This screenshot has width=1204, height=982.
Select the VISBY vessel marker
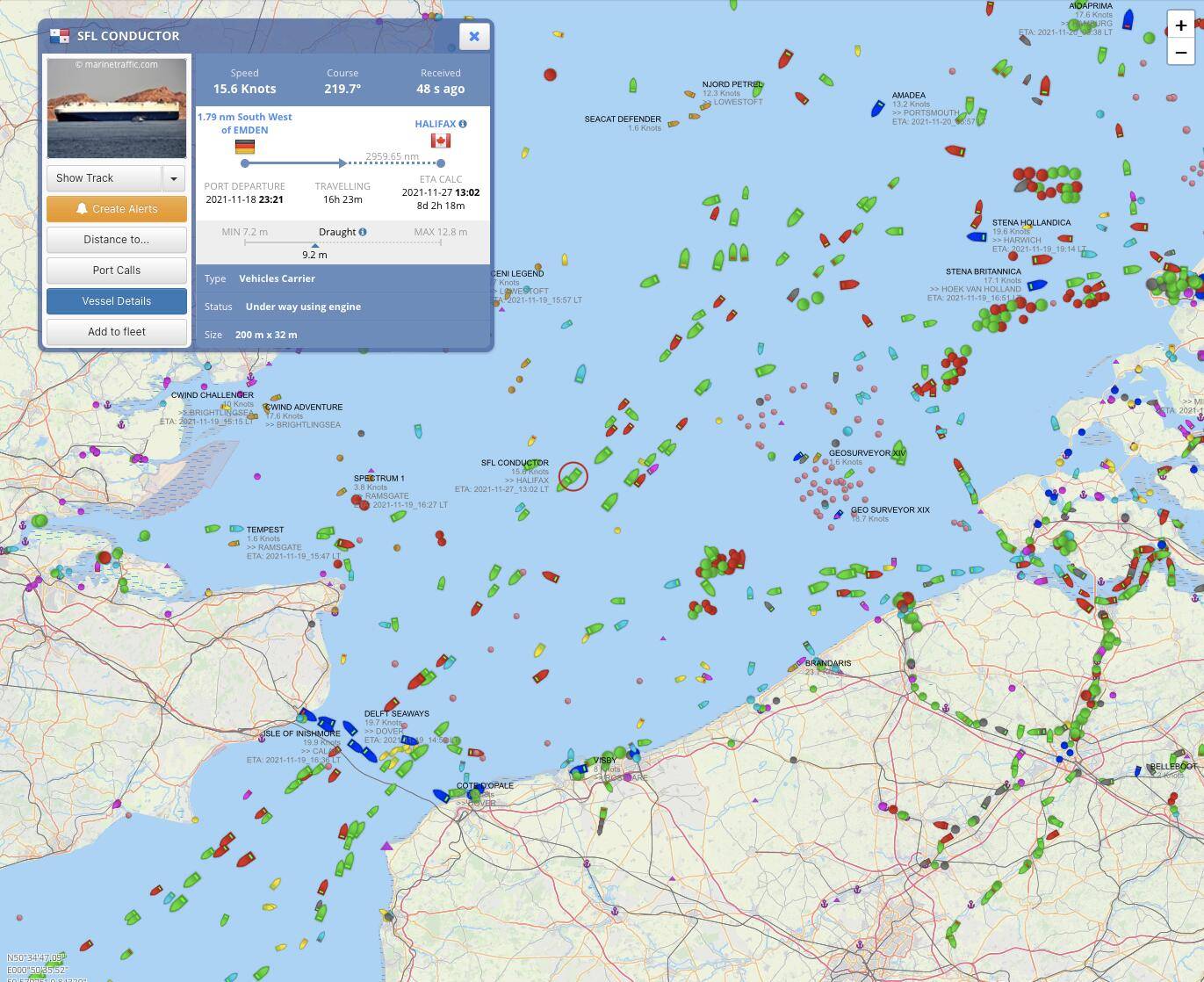578,770
